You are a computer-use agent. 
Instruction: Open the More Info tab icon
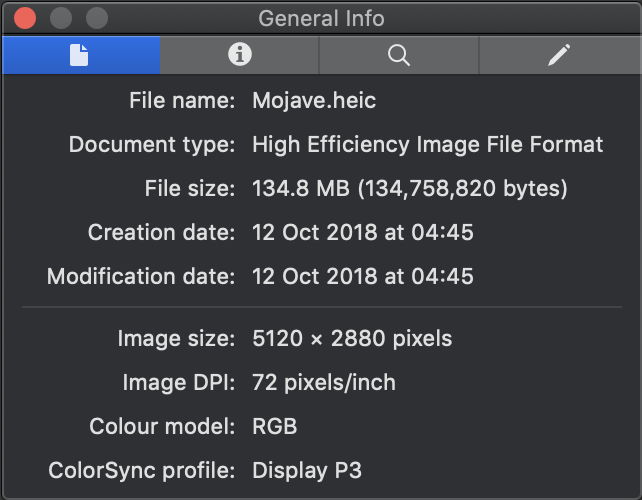[x=240, y=54]
